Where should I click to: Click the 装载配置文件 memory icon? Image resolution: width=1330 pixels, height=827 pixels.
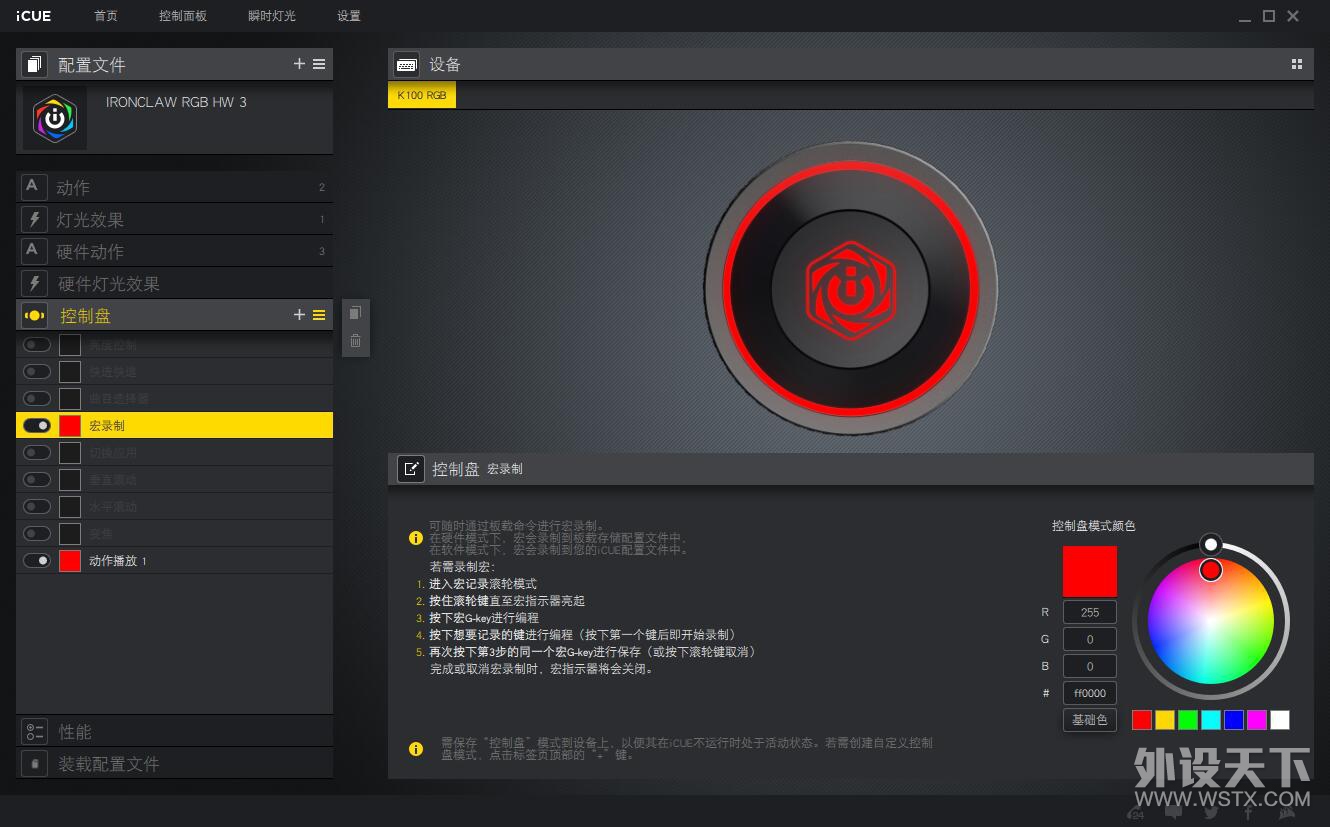pyautogui.click(x=34, y=763)
